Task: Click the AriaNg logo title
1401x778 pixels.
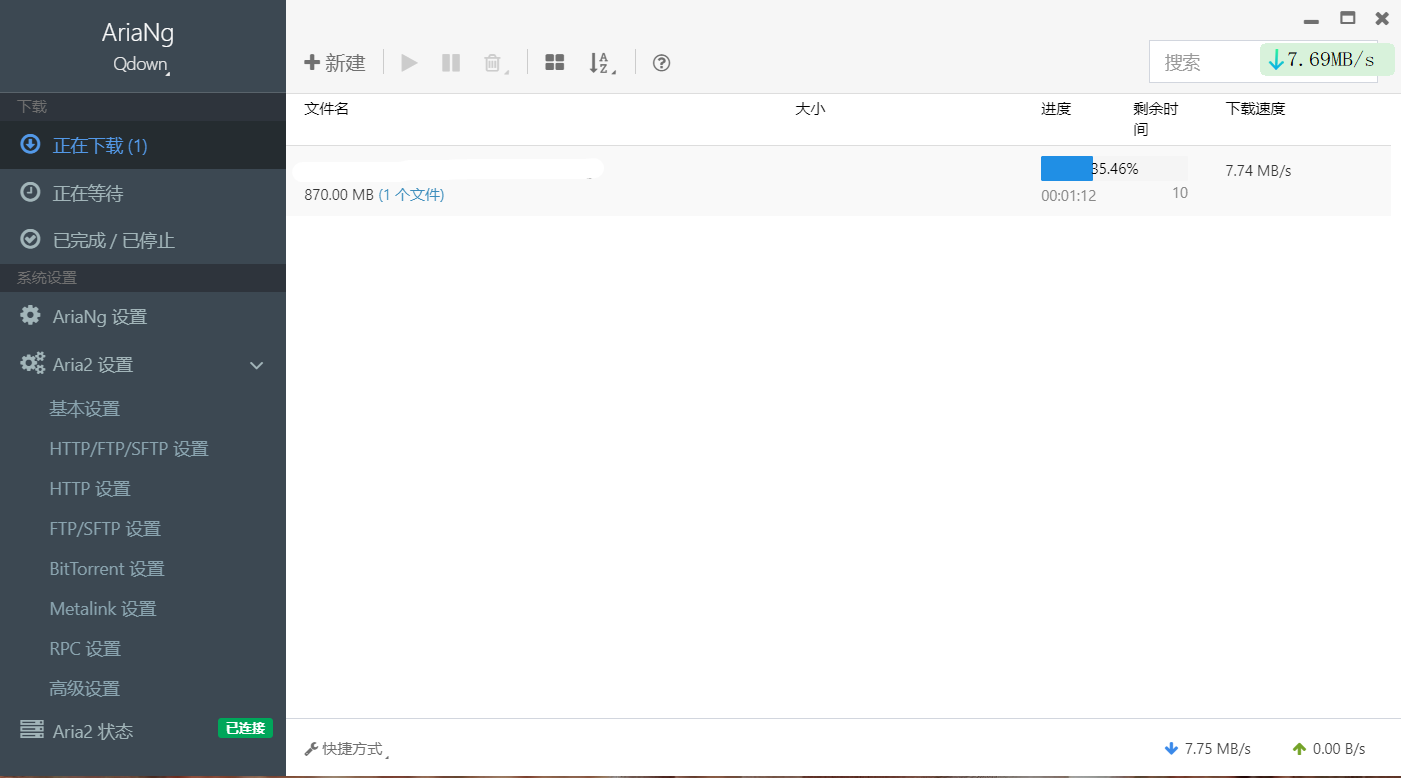Action: 138,32
